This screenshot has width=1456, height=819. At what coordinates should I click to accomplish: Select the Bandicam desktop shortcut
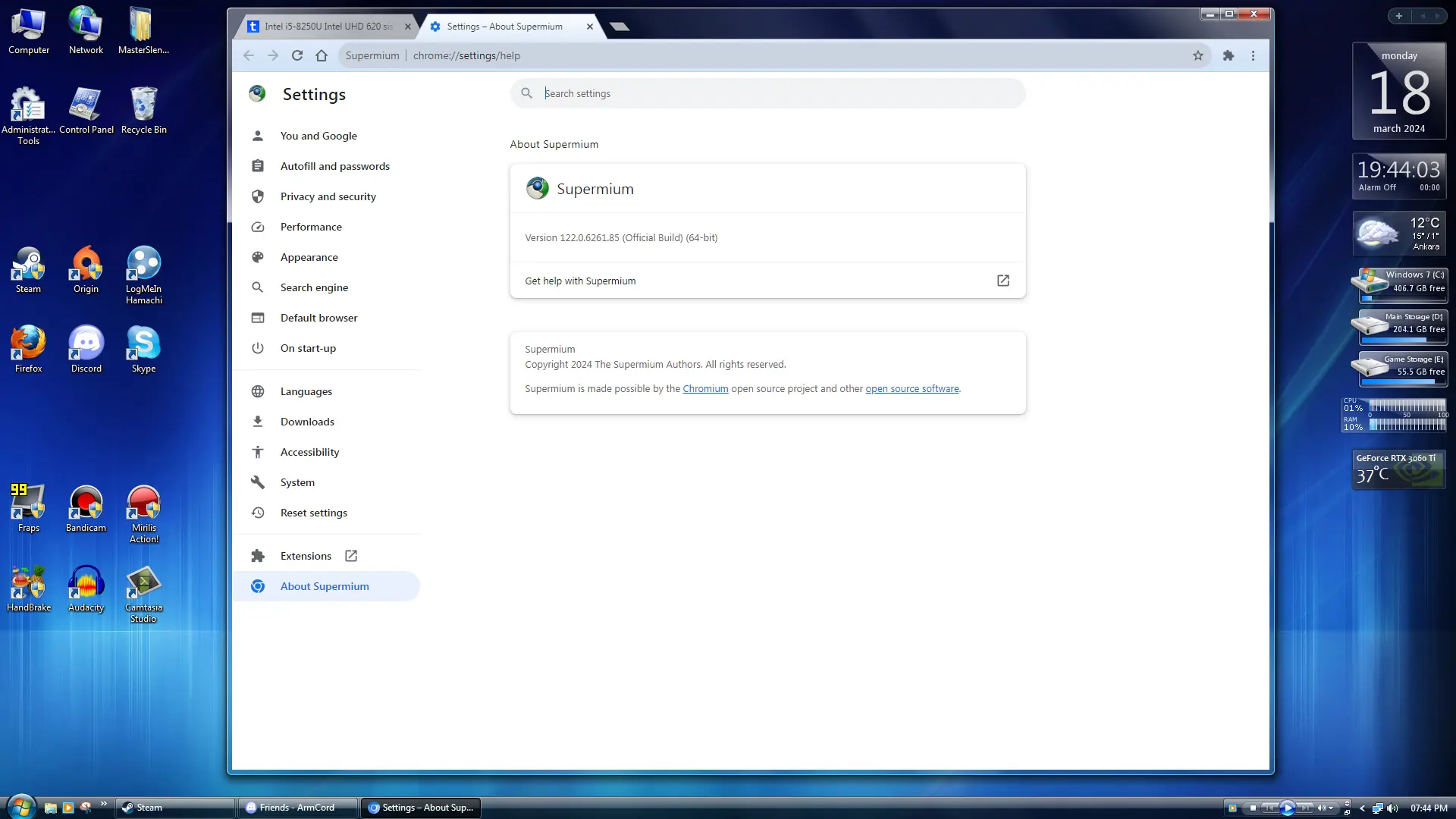[x=86, y=509]
